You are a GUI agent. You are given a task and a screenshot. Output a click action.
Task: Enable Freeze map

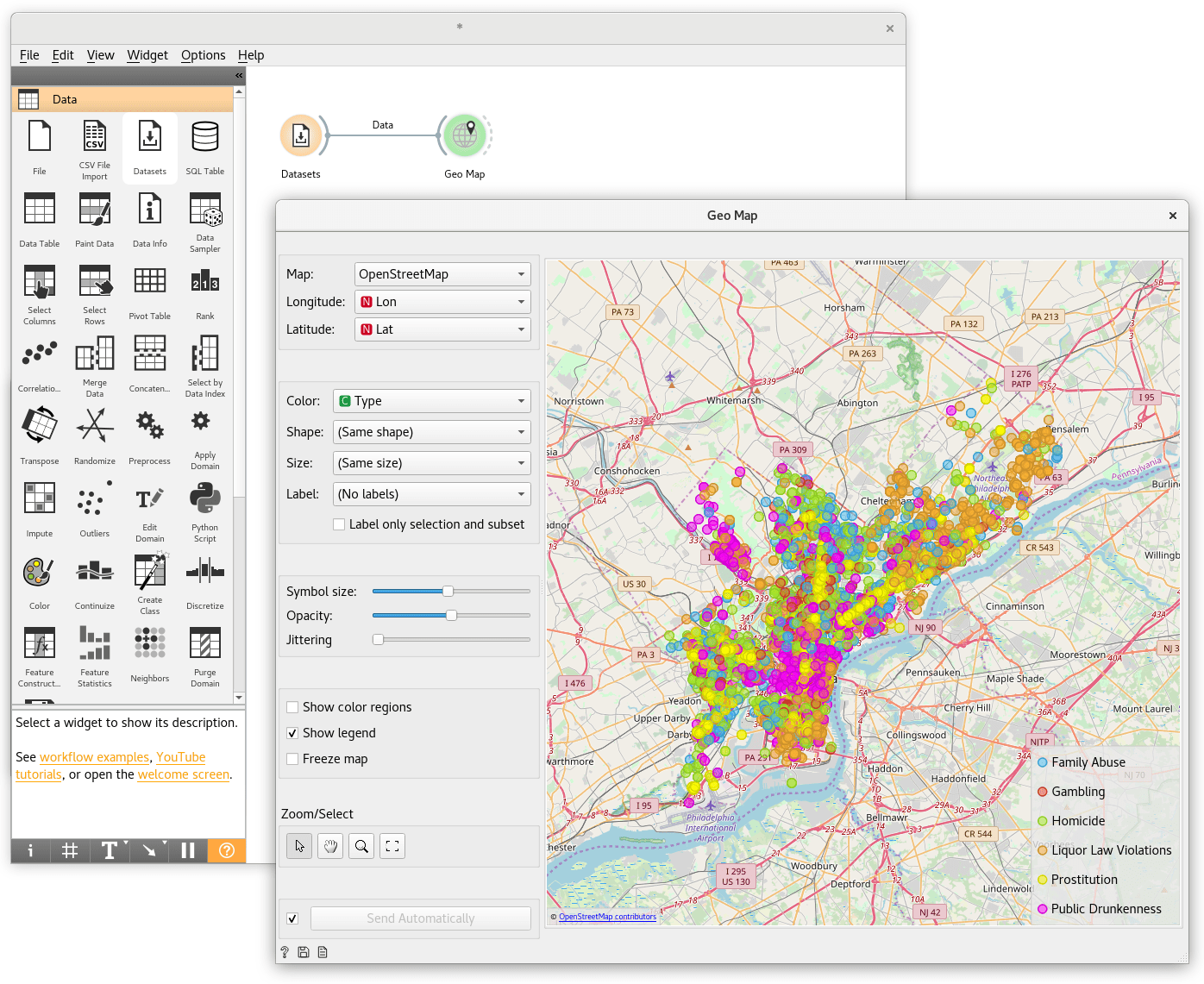point(292,759)
